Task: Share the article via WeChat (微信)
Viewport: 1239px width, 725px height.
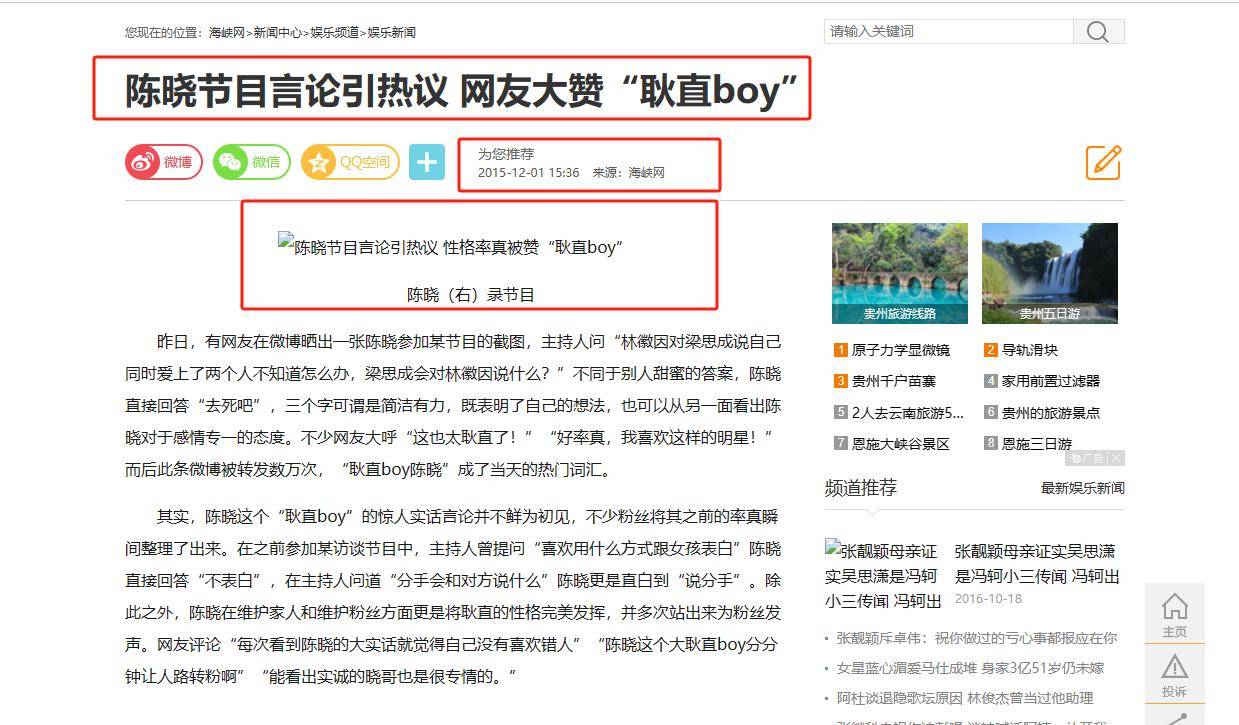Action: 252,162
